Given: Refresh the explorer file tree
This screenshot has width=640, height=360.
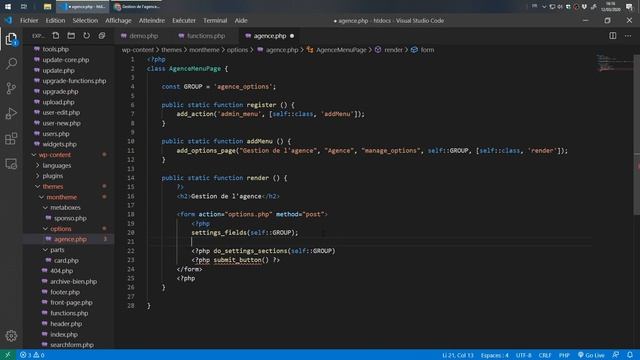Looking at the screenshot, I should pyautogui.click(x=87, y=36).
